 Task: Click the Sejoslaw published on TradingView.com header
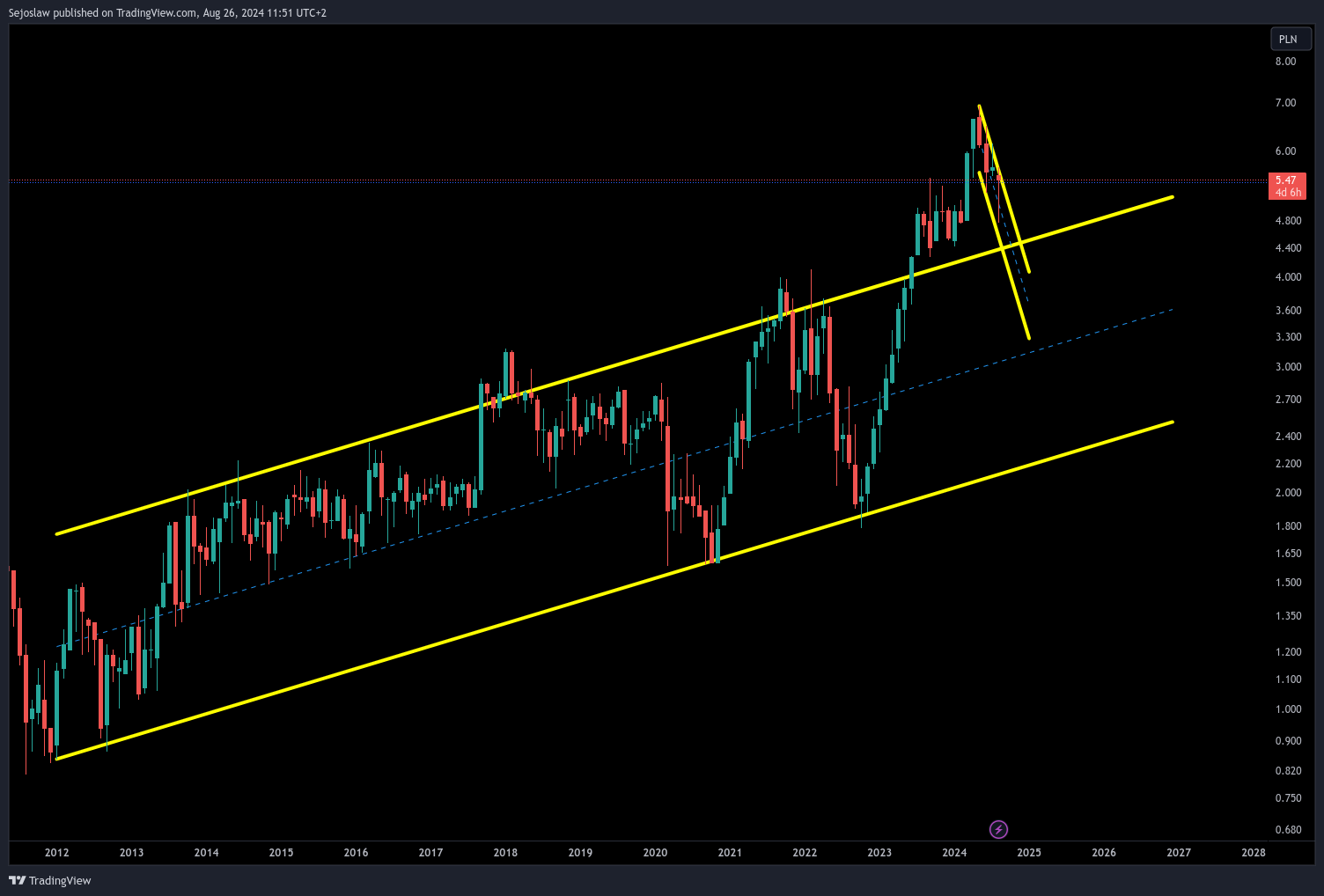tap(167, 13)
